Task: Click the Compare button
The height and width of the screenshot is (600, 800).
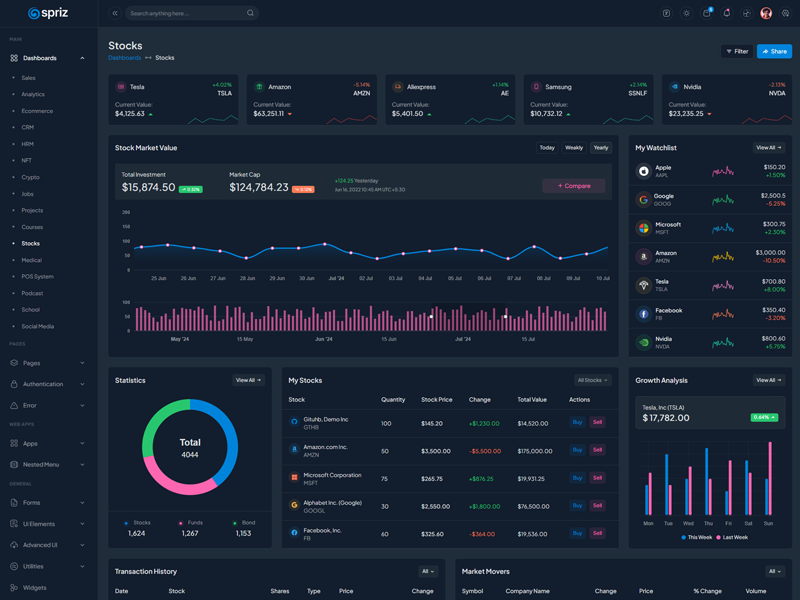Action: (x=574, y=185)
